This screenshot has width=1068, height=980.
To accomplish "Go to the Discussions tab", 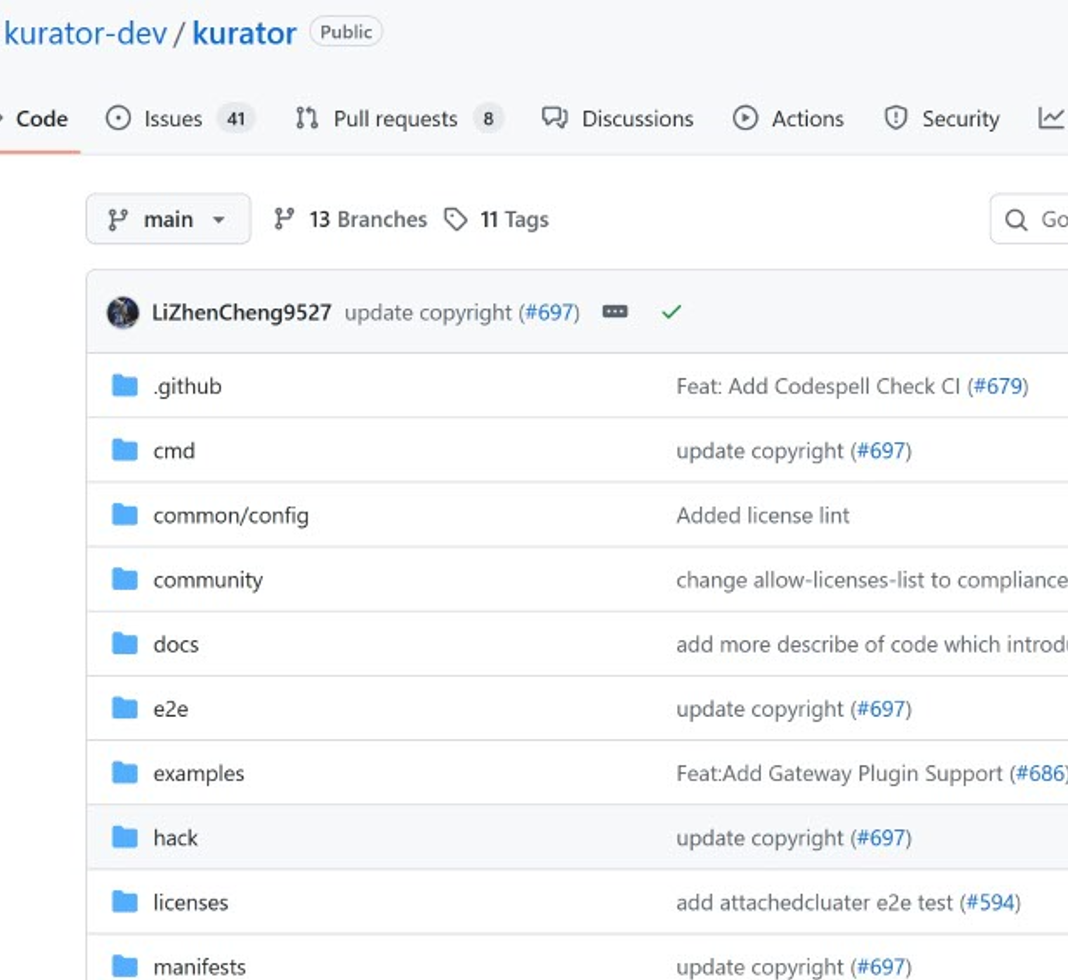I will (617, 118).
